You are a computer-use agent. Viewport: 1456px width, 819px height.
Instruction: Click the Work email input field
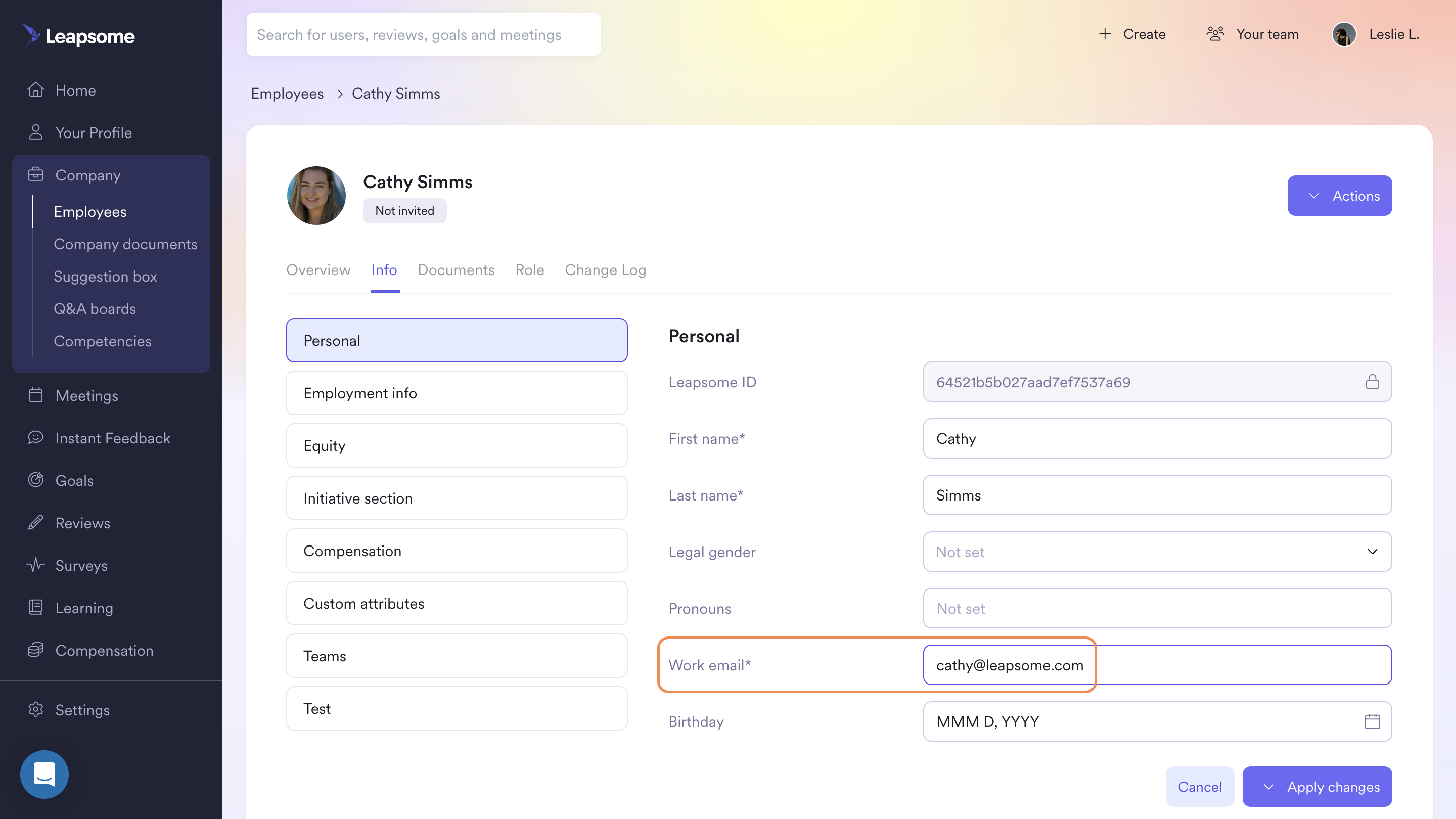(x=1157, y=665)
